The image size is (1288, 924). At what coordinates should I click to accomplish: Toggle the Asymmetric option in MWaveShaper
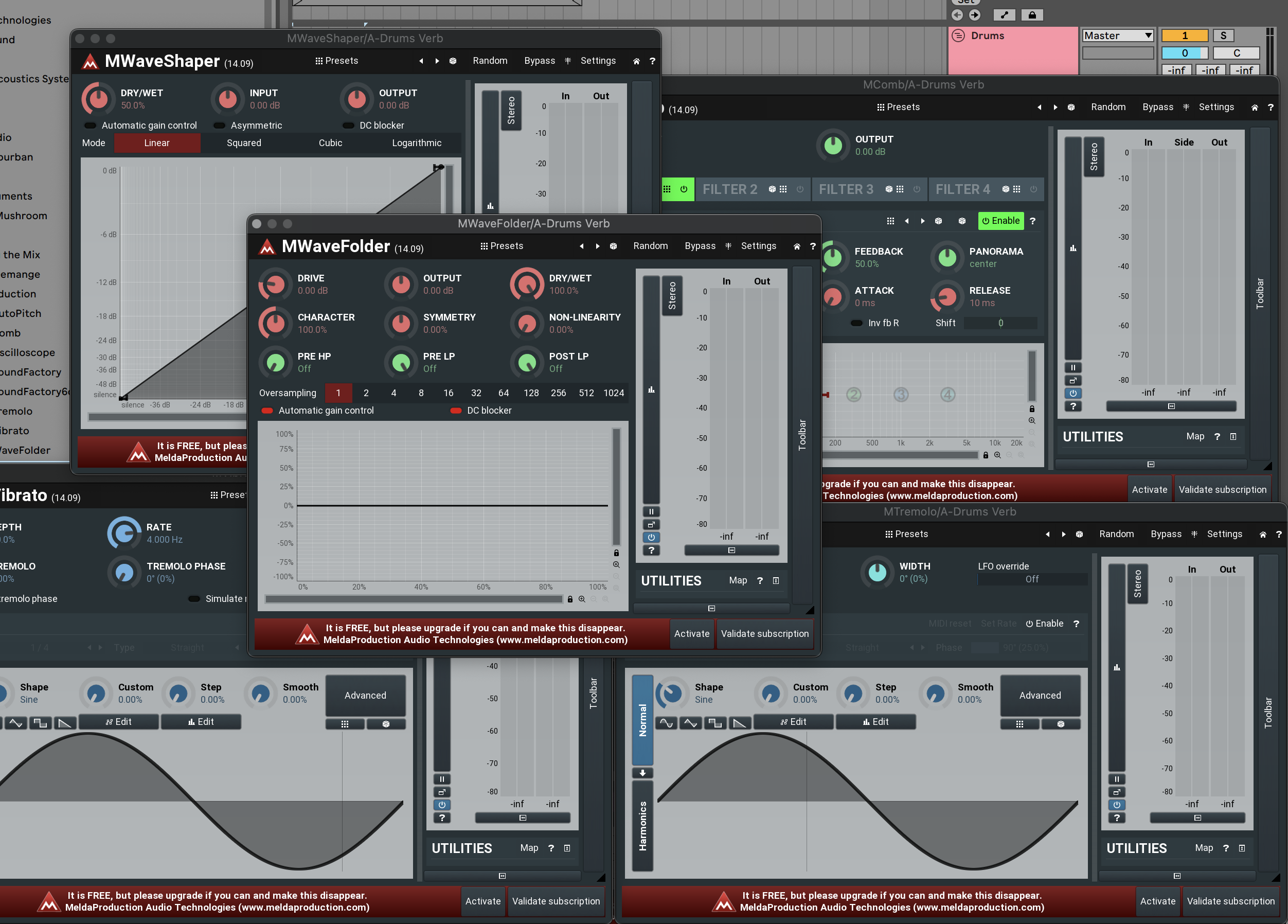pos(247,126)
